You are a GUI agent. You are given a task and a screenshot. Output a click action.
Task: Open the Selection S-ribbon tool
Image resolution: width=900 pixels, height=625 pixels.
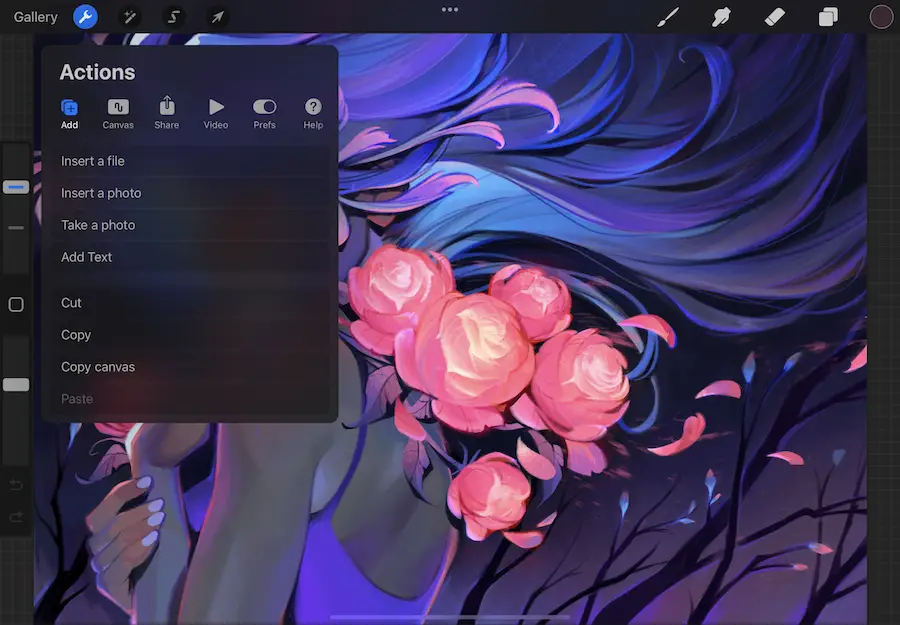coord(173,17)
